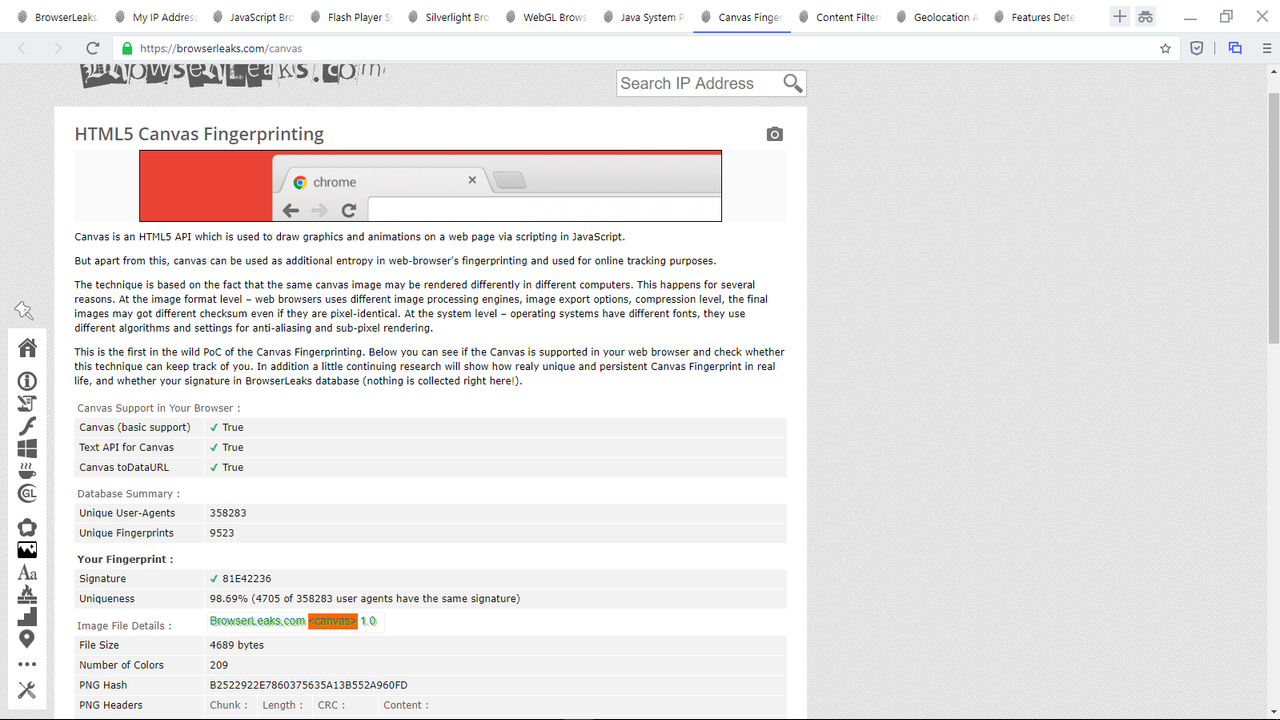This screenshot has height=720, width=1280.
Task: Switch to the My IP Address tab
Action: 155,17
